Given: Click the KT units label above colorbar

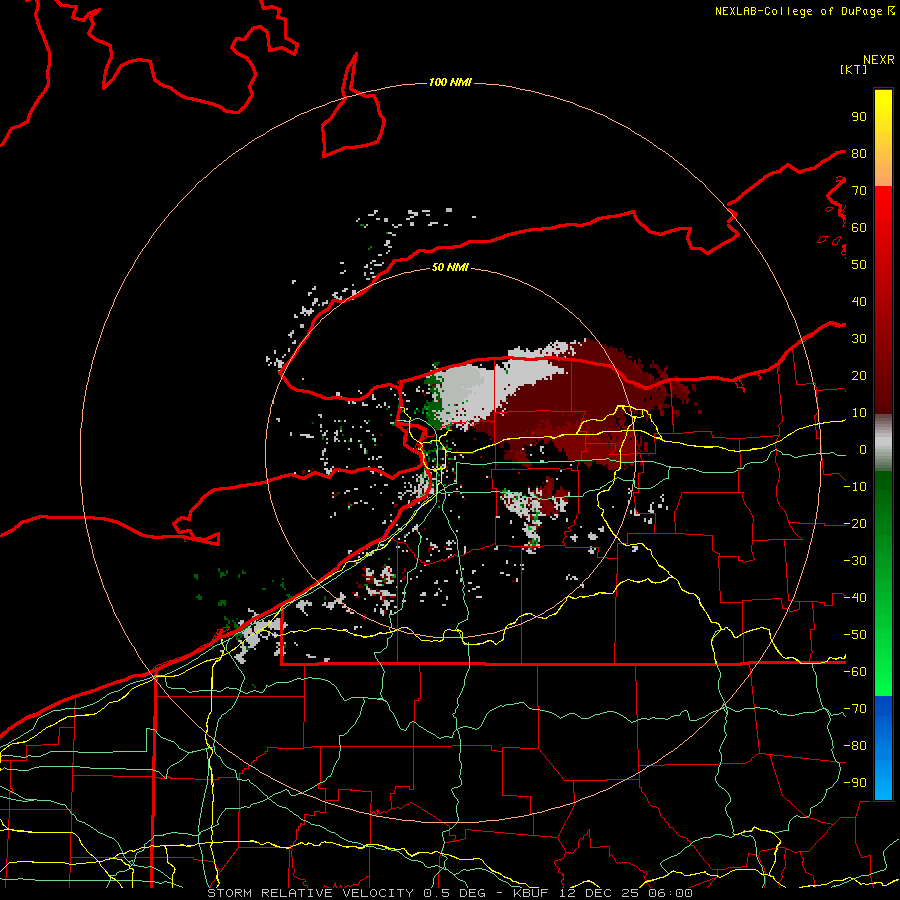Looking at the screenshot, I should pyautogui.click(x=854, y=69).
